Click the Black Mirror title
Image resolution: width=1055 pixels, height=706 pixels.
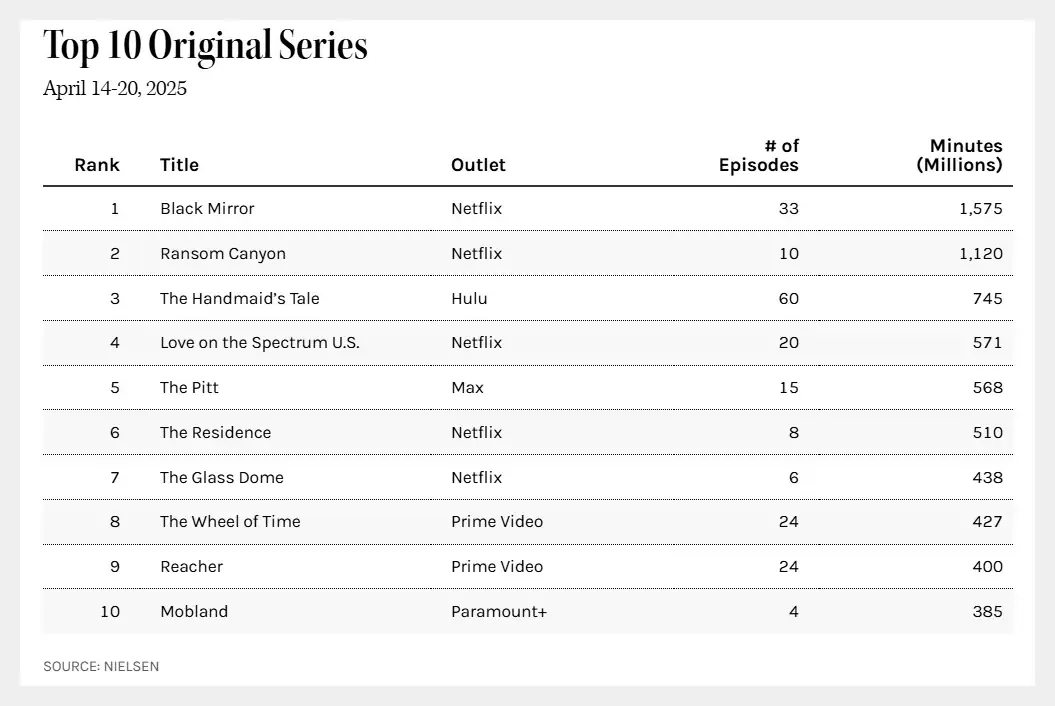click(x=207, y=209)
